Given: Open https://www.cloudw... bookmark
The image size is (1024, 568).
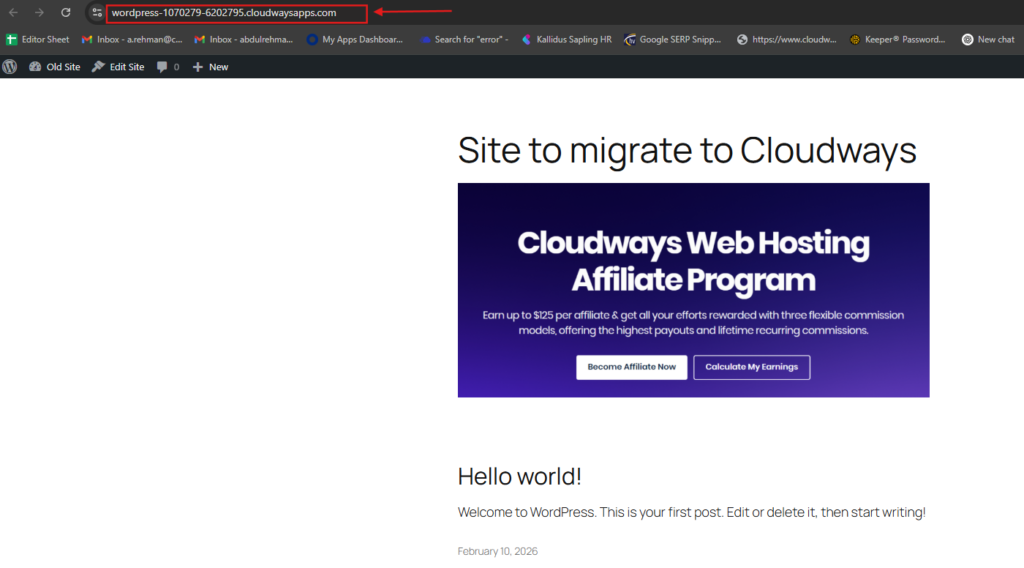Looking at the screenshot, I should click(x=786, y=40).
